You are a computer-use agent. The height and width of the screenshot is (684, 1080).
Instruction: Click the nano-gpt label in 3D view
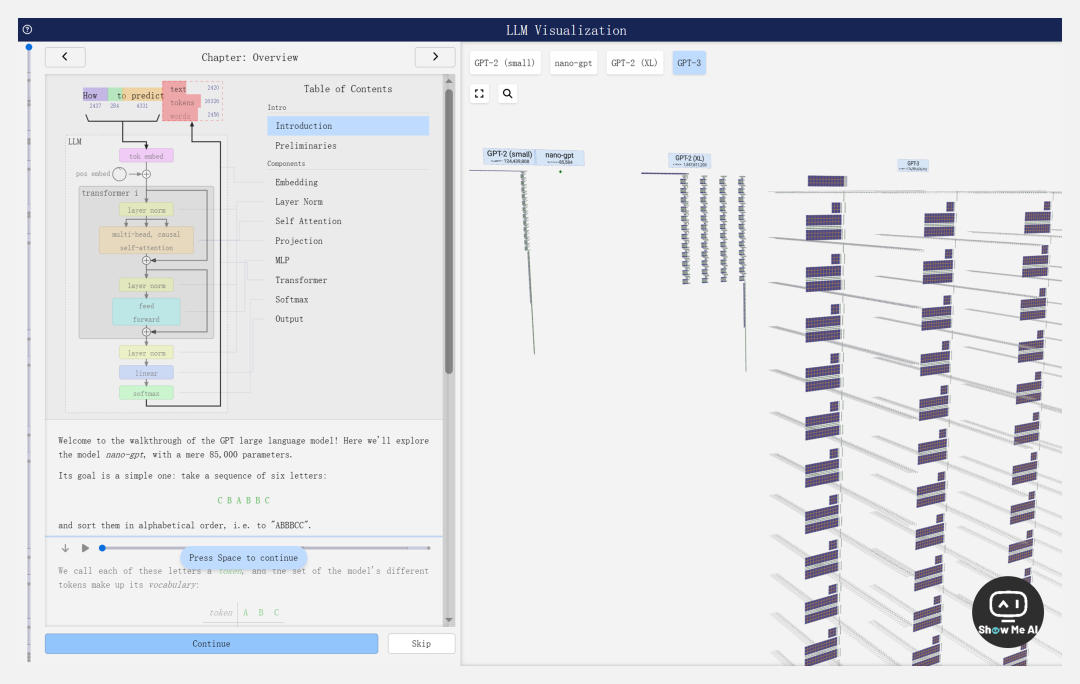pos(559,158)
